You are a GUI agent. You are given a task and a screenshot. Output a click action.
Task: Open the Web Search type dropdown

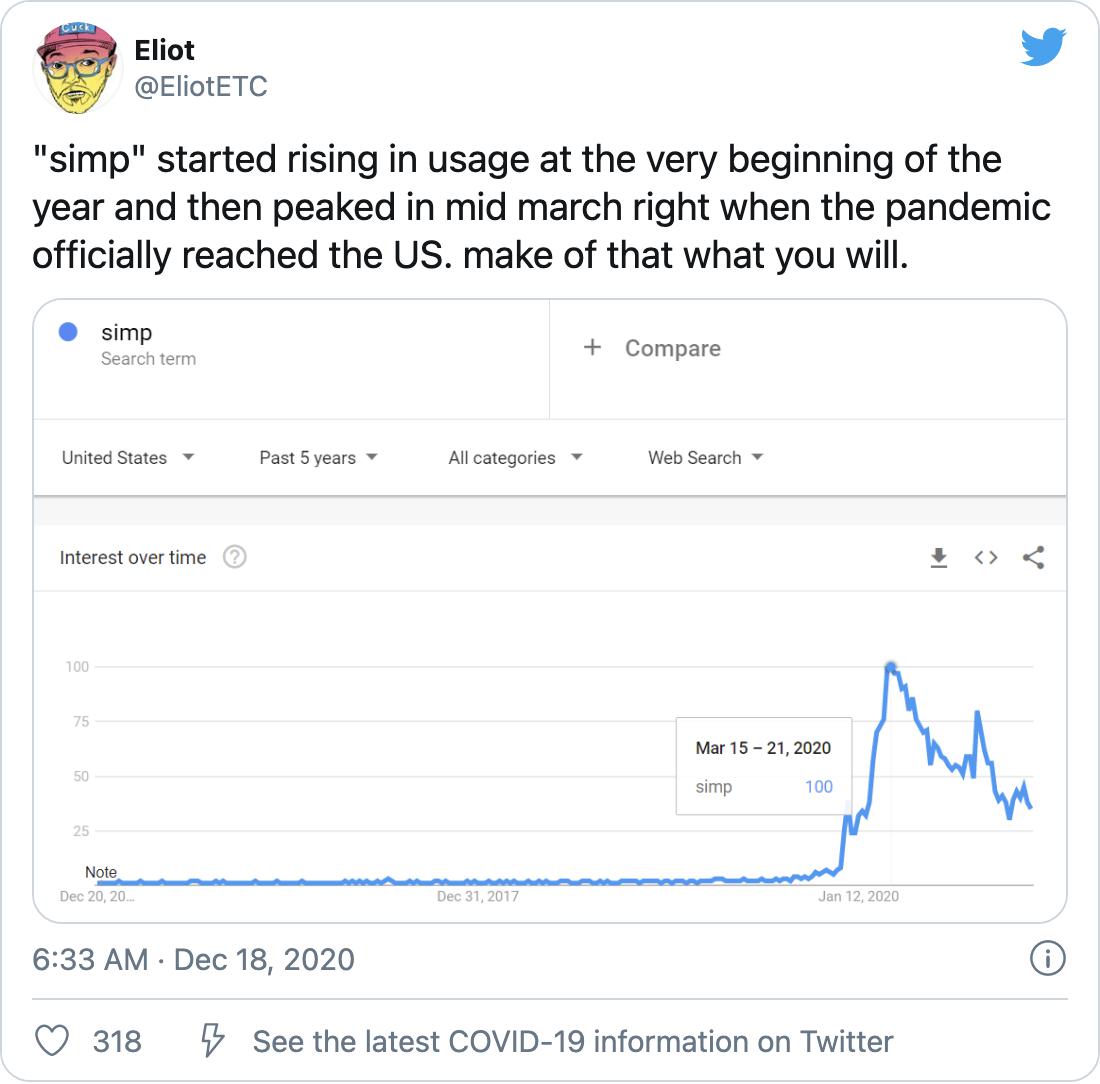[x=705, y=458]
